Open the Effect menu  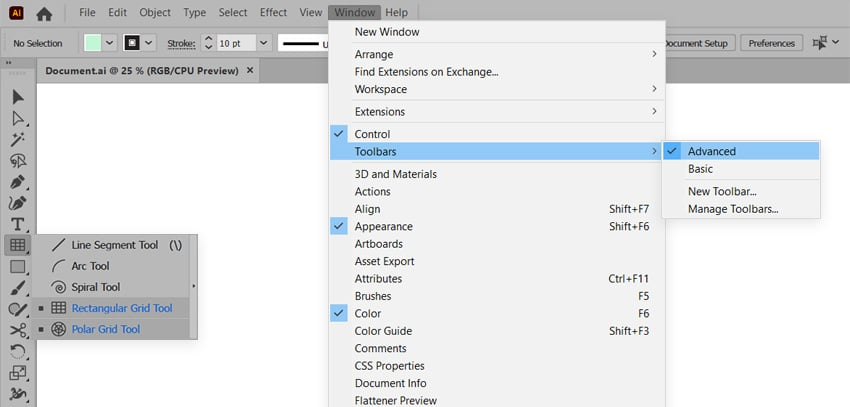coord(273,12)
